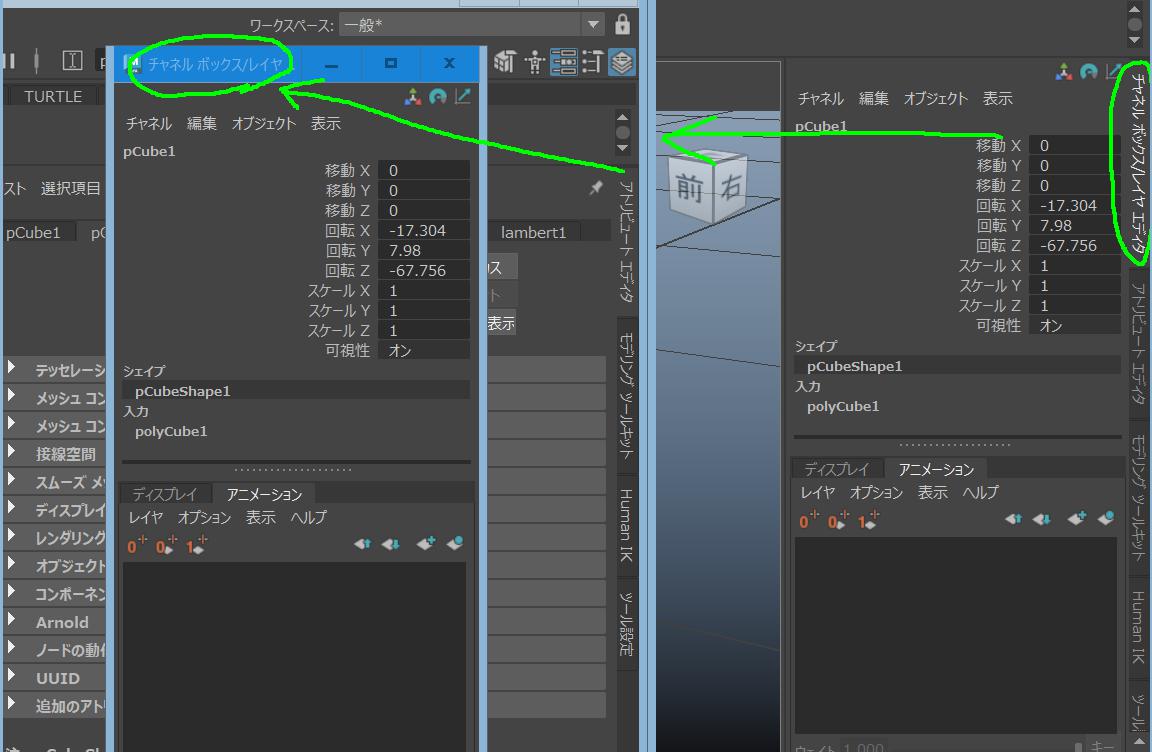Select the lambert1 tab

click(x=533, y=232)
